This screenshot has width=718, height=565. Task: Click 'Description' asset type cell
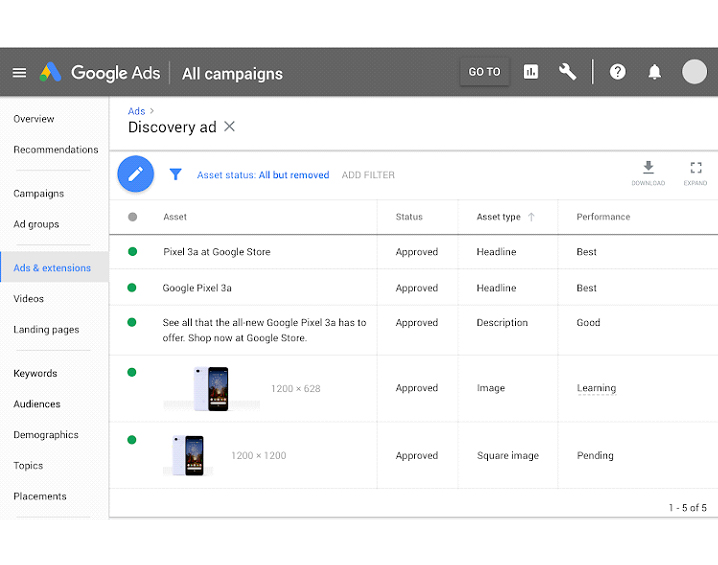(x=502, y=323)
